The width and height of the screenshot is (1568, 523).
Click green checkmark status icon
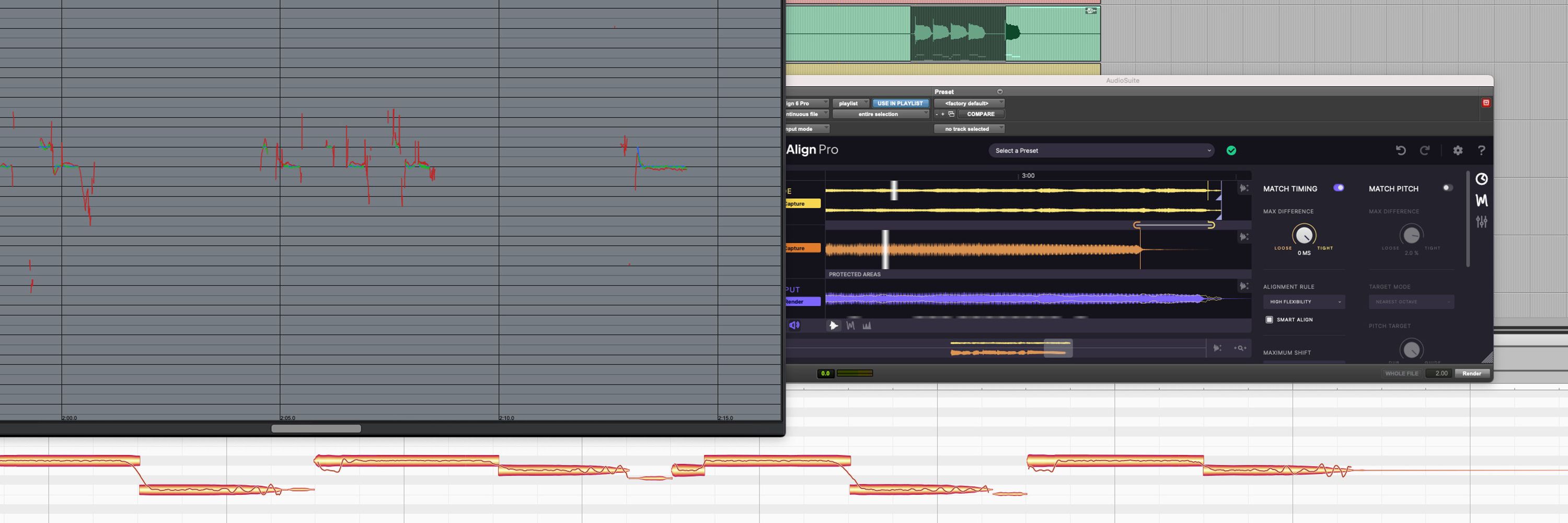[1231, 151]
